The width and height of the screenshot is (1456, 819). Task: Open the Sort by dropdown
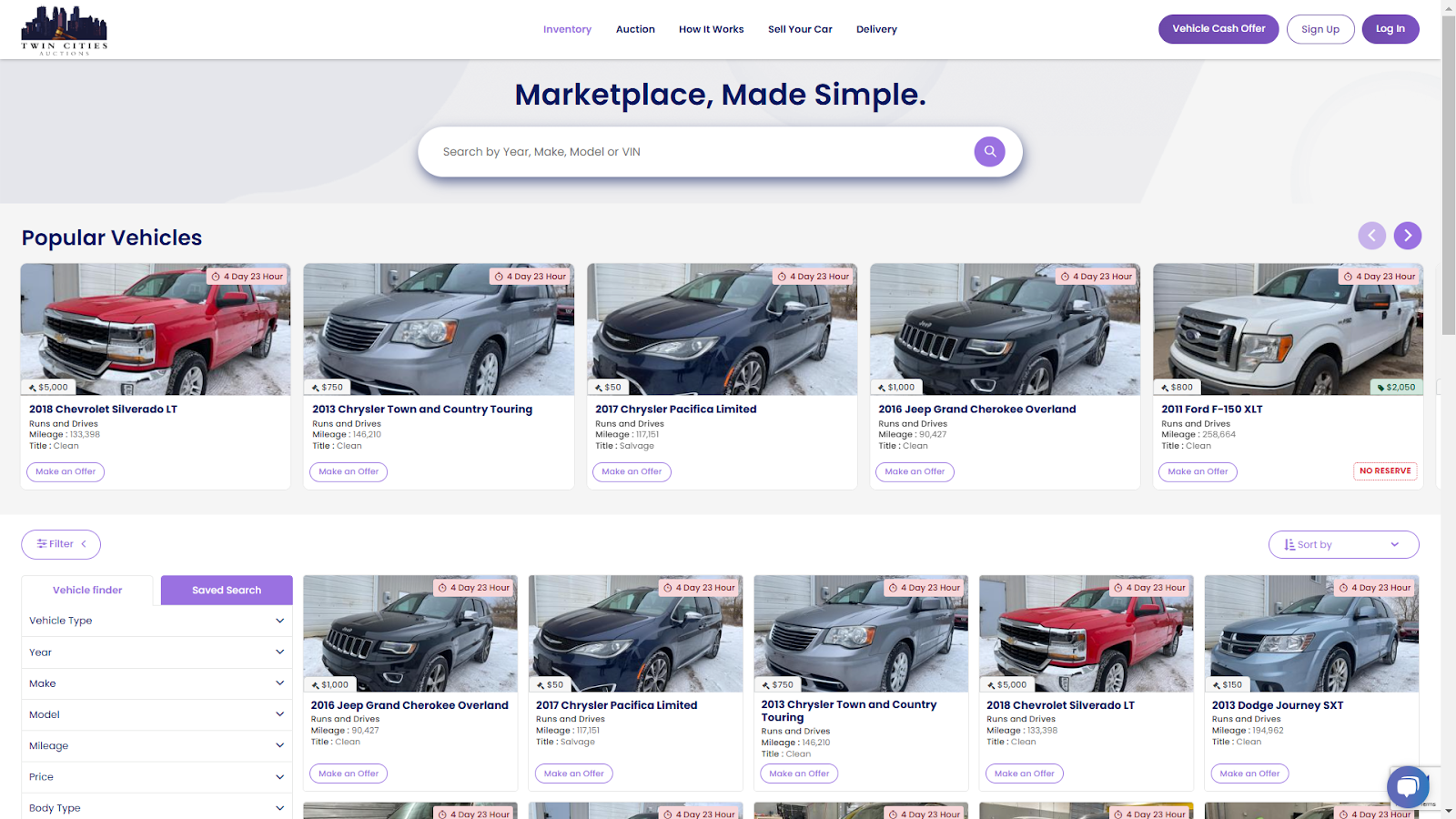pyautogui.click(x=1343, y=544)
